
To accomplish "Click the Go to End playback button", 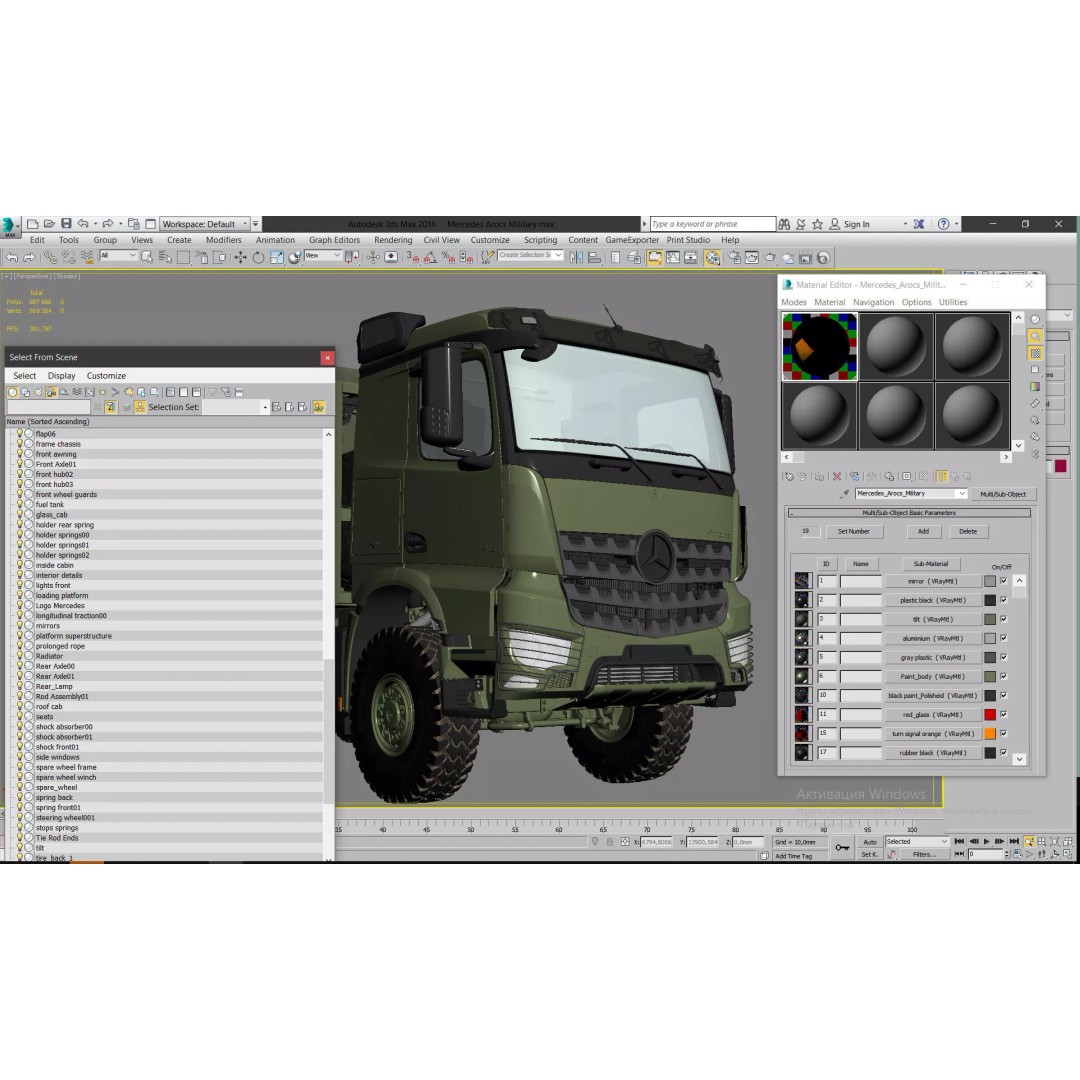I will [1014, 841].
